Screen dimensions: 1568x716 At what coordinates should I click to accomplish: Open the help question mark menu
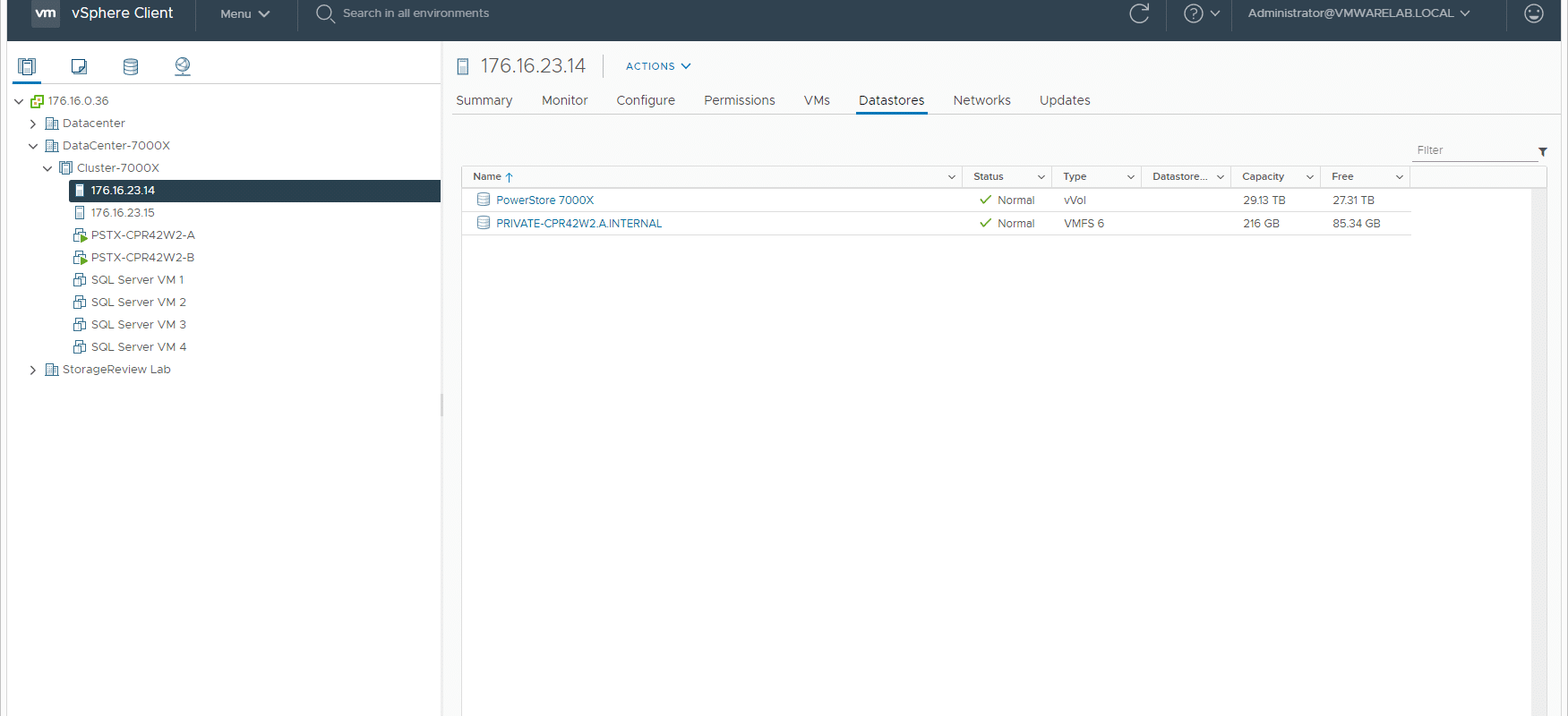click(1202, 13)
